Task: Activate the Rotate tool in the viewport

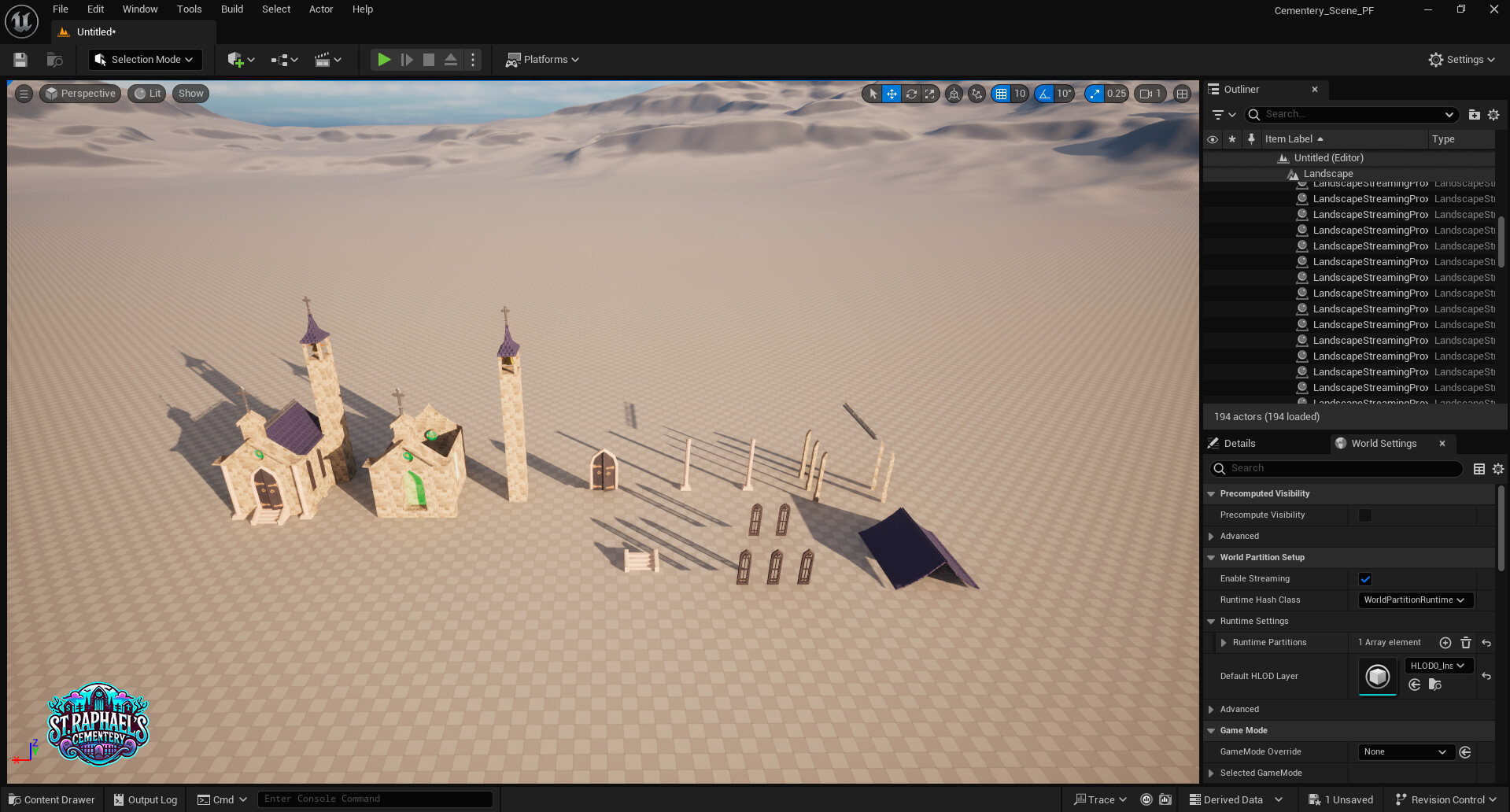Action: 911,94
